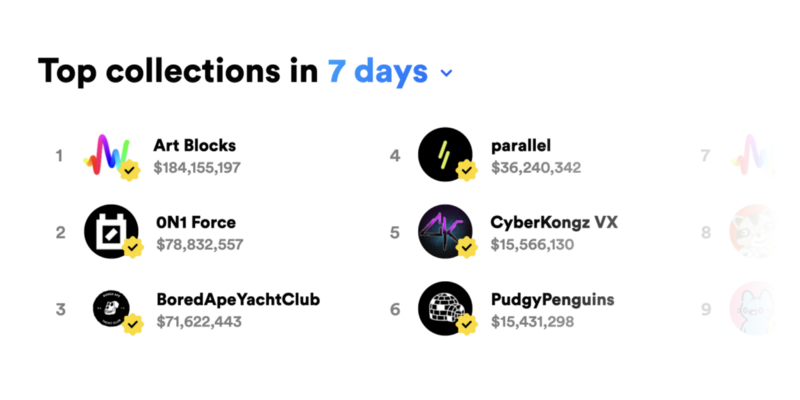The height and width of the screenshot is (400, 800).
Task: Open the BoredApeYachtClub name link
Action: pyautogui.click(x=238, y=299)
